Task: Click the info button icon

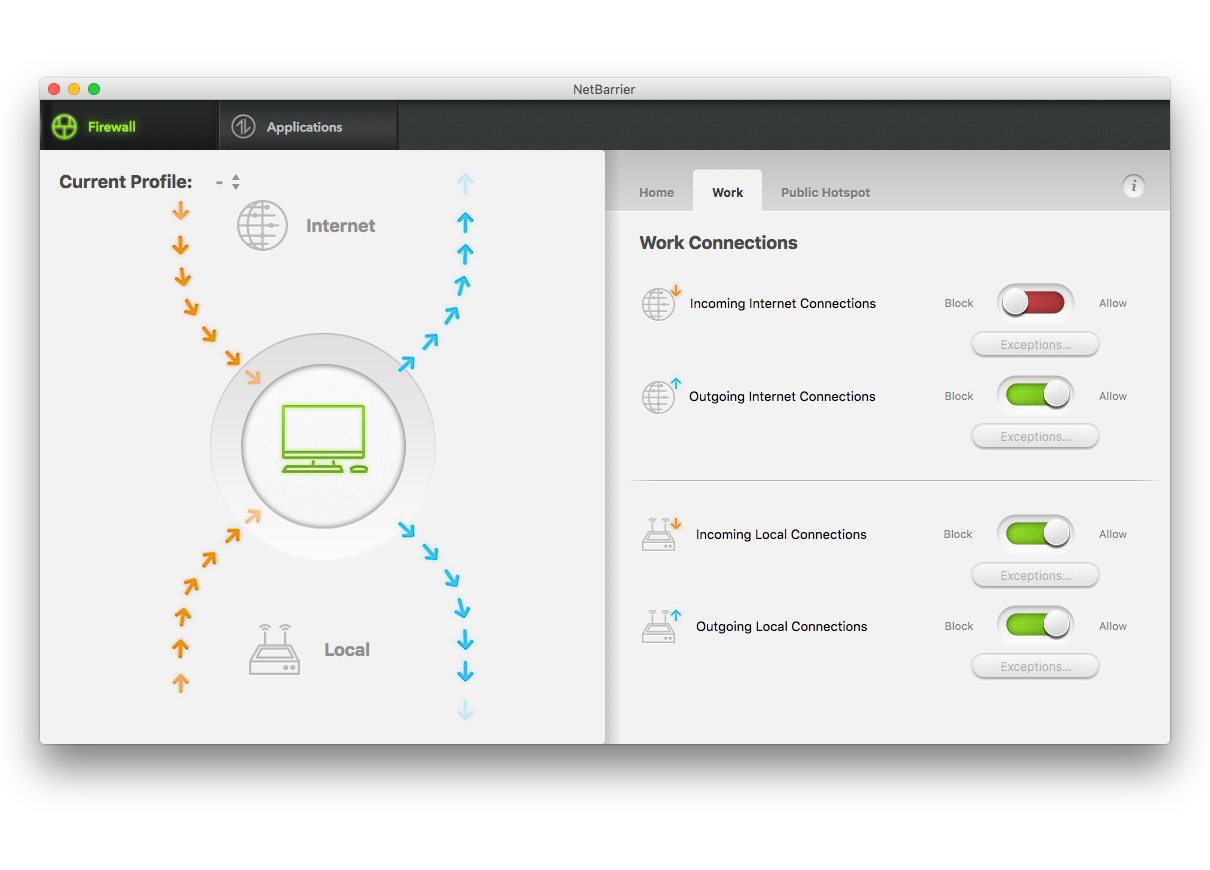Action: [x=1132, y=186]
